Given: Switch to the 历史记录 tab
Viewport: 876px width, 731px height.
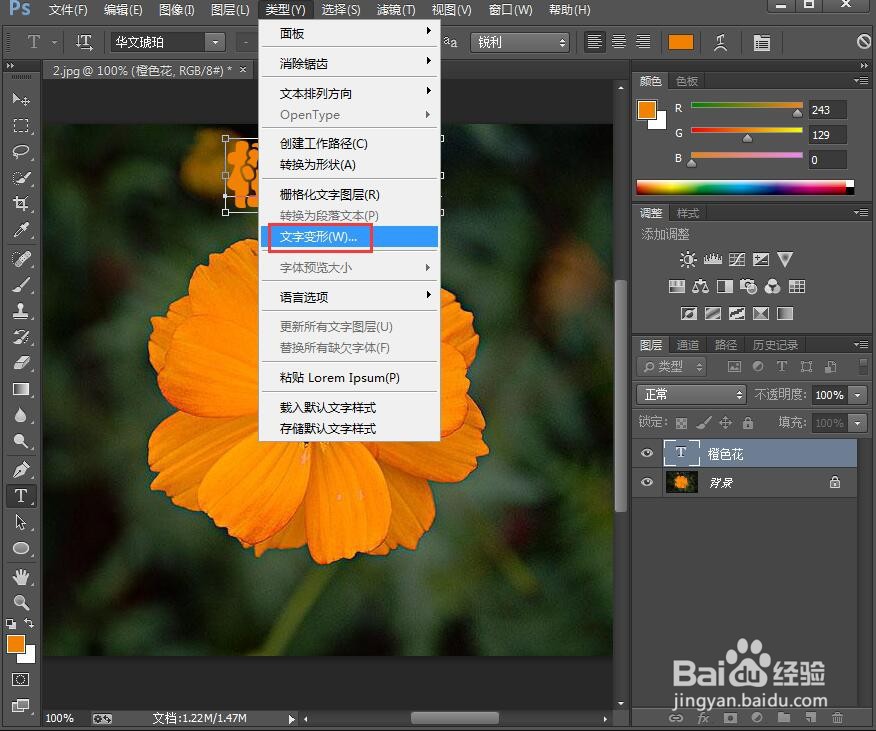Looking at the screenshot, I should pos(775,345).
